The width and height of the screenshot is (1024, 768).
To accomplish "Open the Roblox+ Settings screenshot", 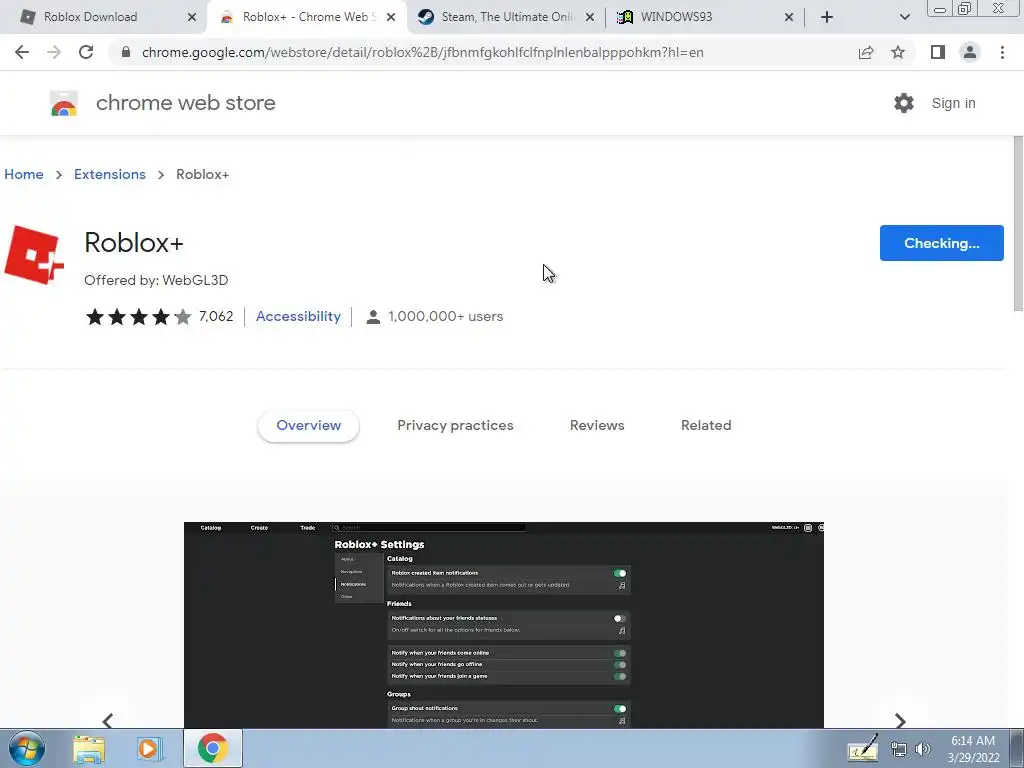I will [504, 625].
